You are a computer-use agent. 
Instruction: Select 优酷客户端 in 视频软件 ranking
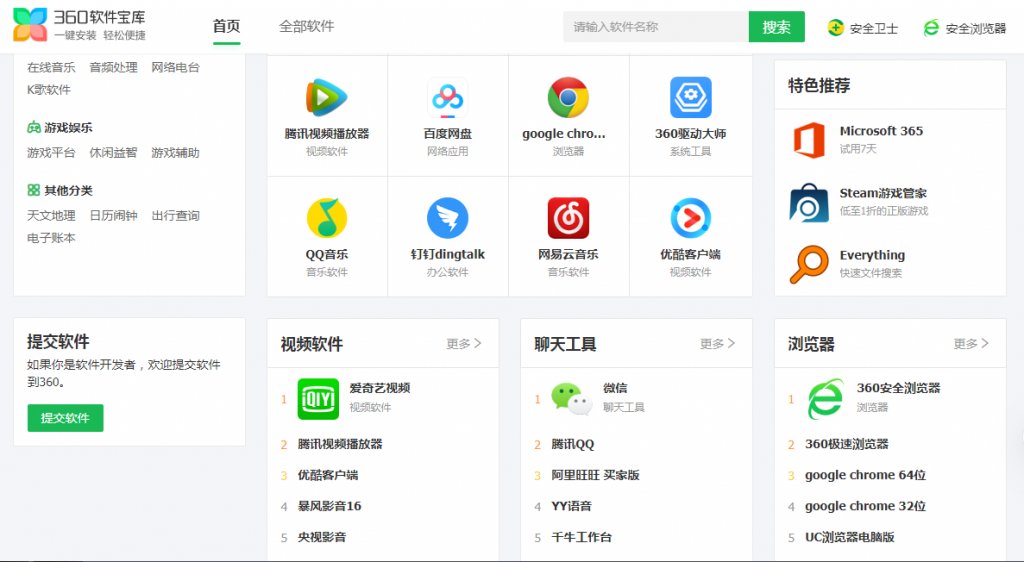pyautogui.click(x=328, y=475)
